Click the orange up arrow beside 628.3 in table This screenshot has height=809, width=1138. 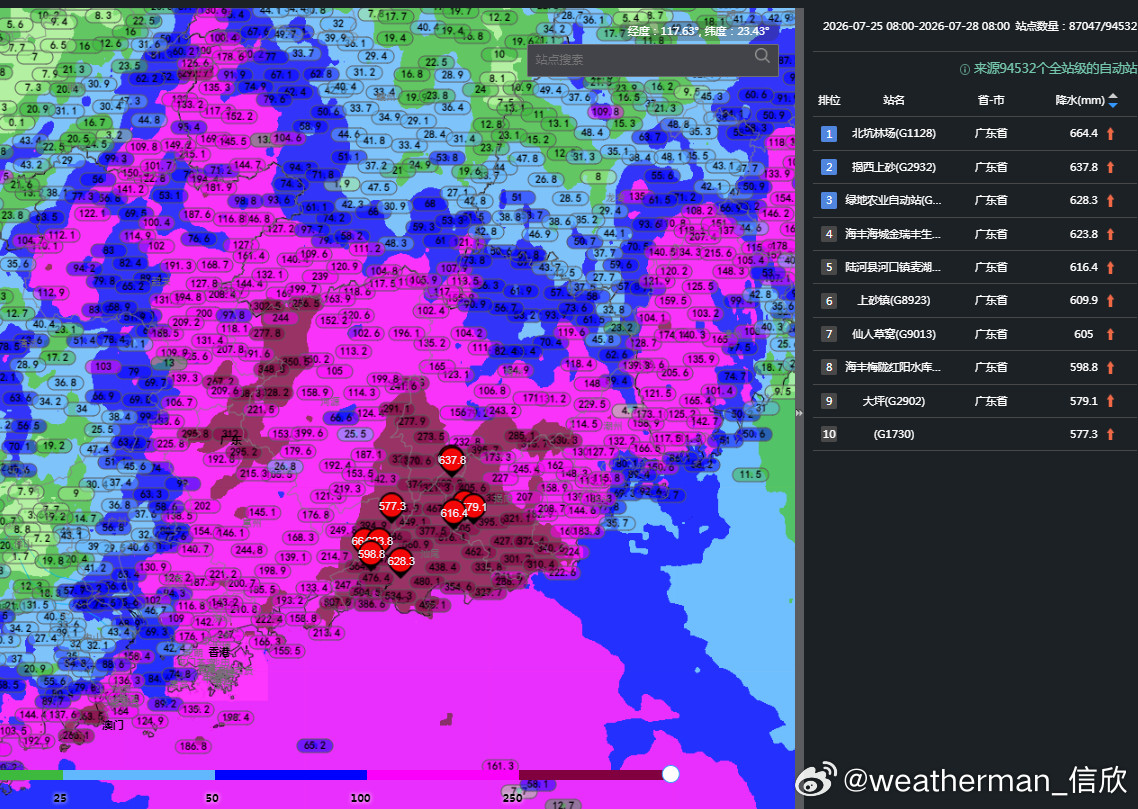coord(1110,200)
